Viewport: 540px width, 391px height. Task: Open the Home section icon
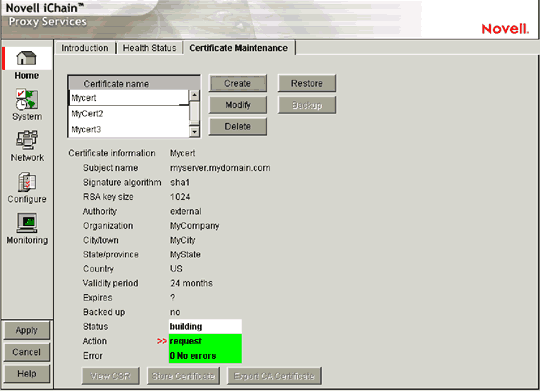pos(27,58)
